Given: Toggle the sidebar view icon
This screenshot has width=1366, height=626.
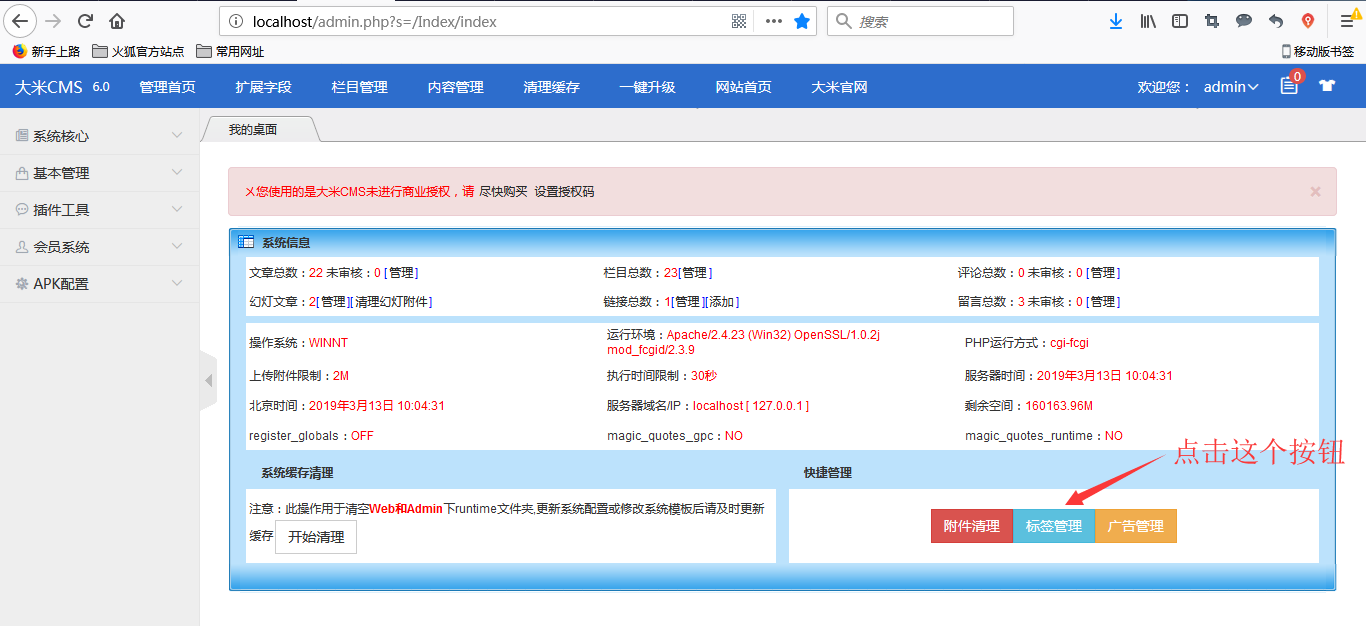Looking at the screenshot, I should (x=1180, y=21).
